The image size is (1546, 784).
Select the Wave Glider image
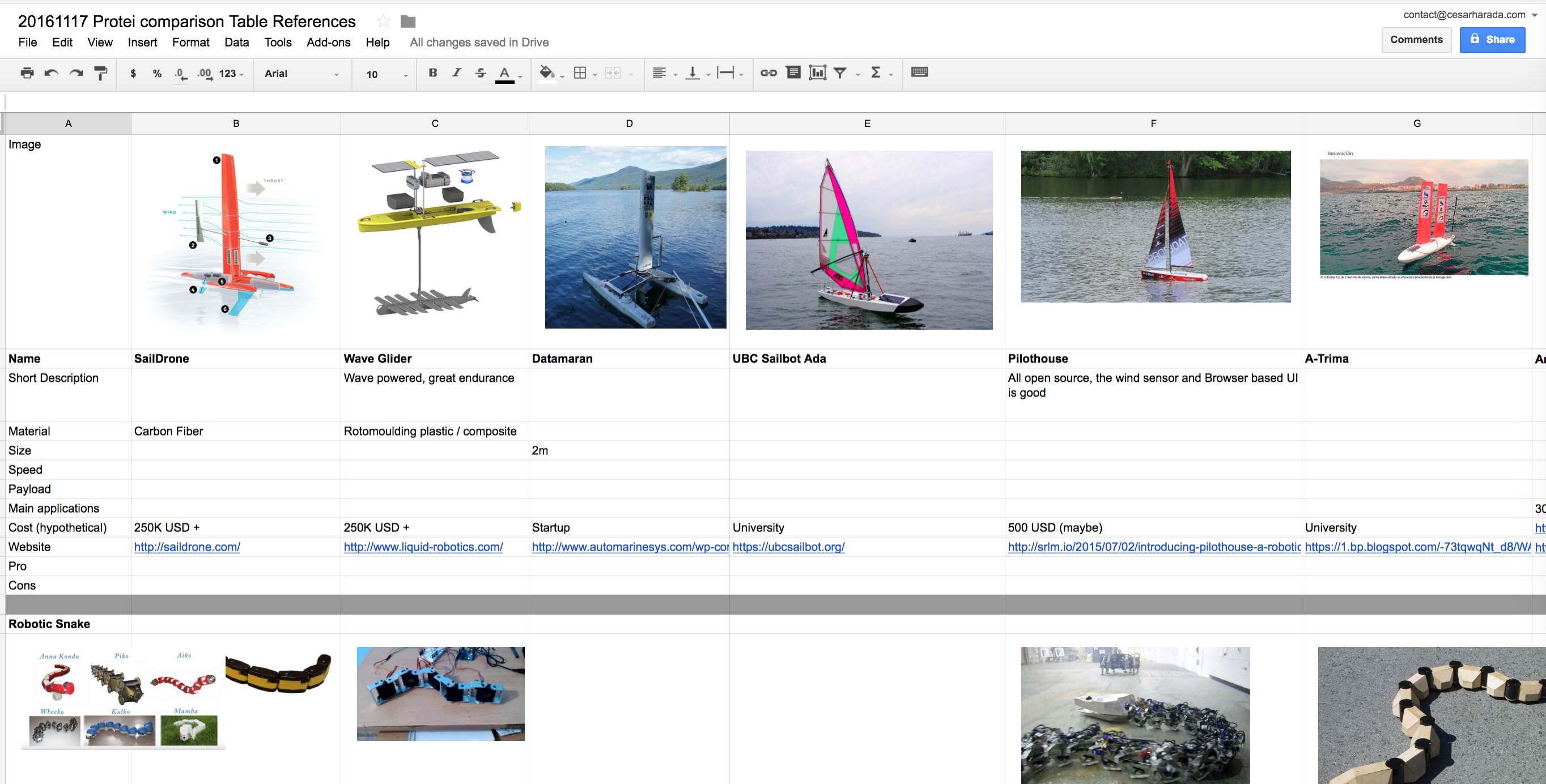coord(439,234)
